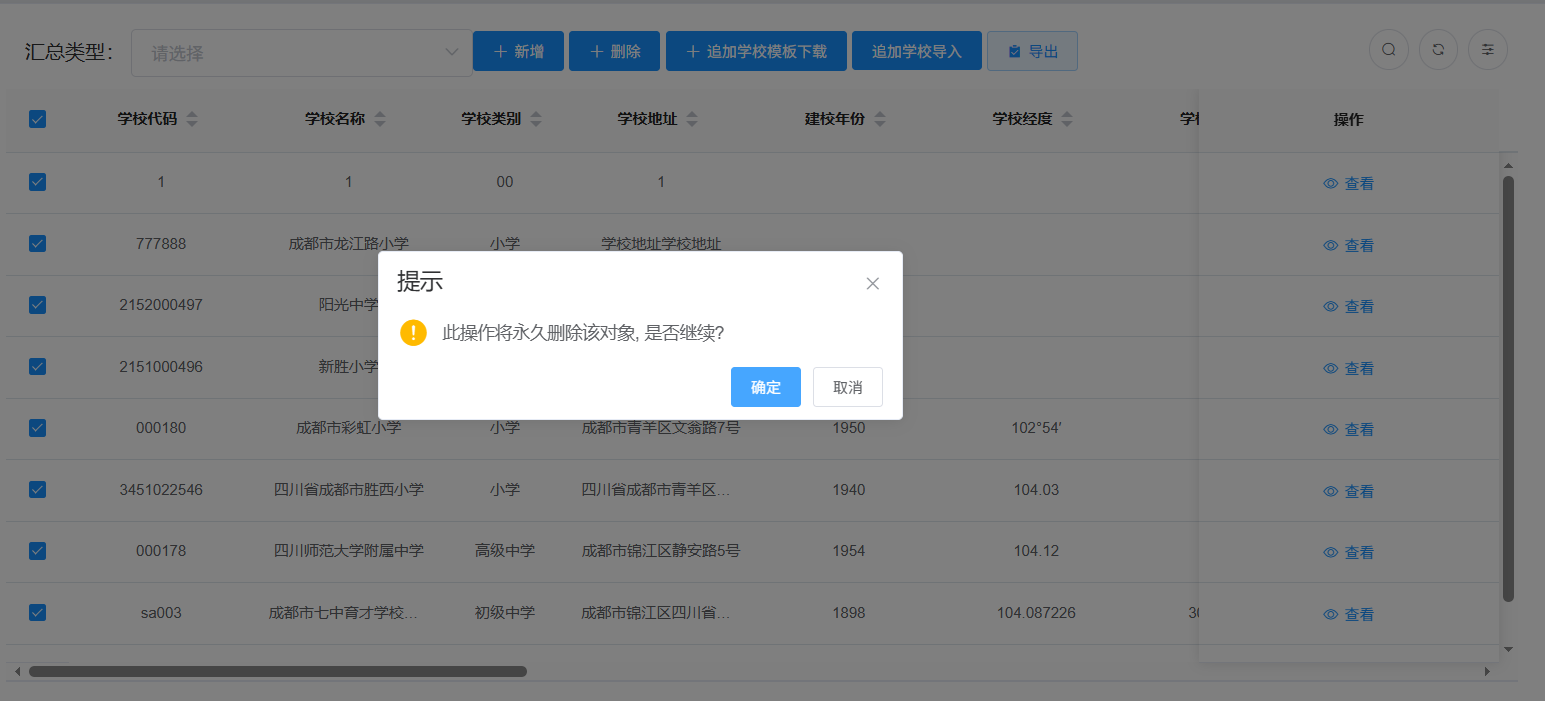
Task: Click the sort icon beside 学校代码
Action: click(192, 120)
